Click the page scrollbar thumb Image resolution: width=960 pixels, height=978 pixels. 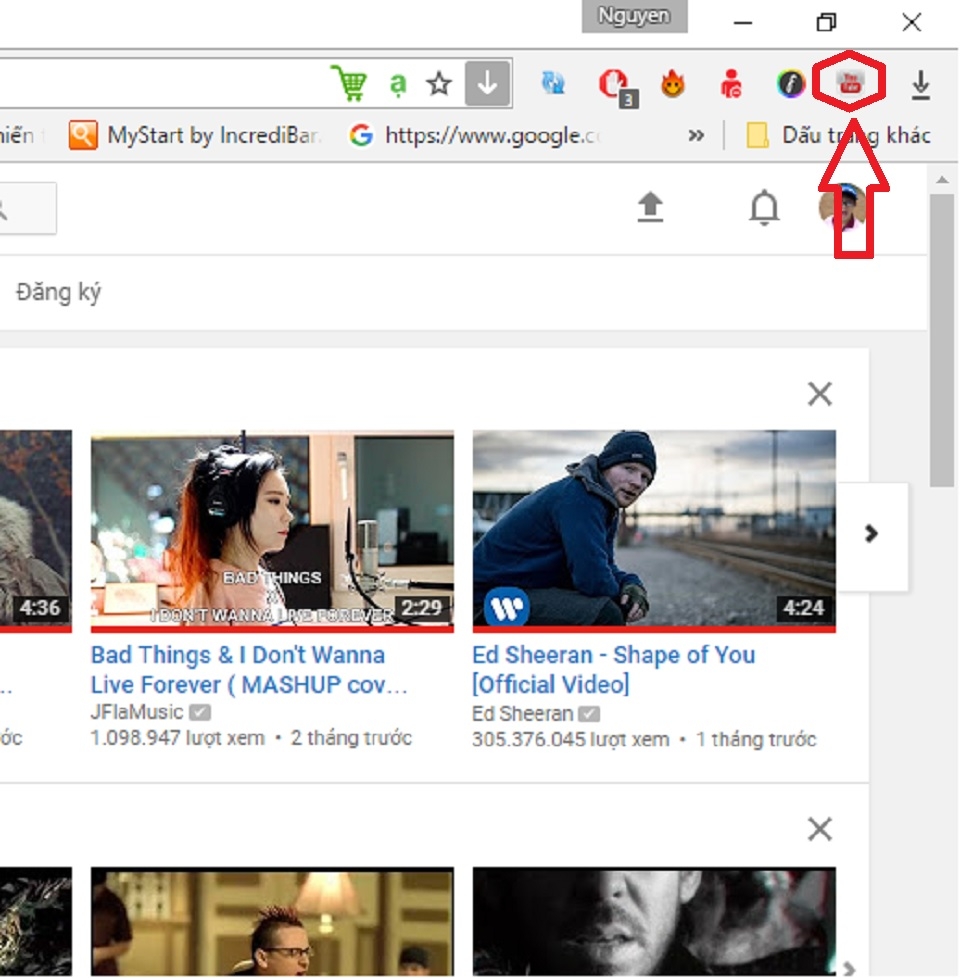click(x=941, y=340)
